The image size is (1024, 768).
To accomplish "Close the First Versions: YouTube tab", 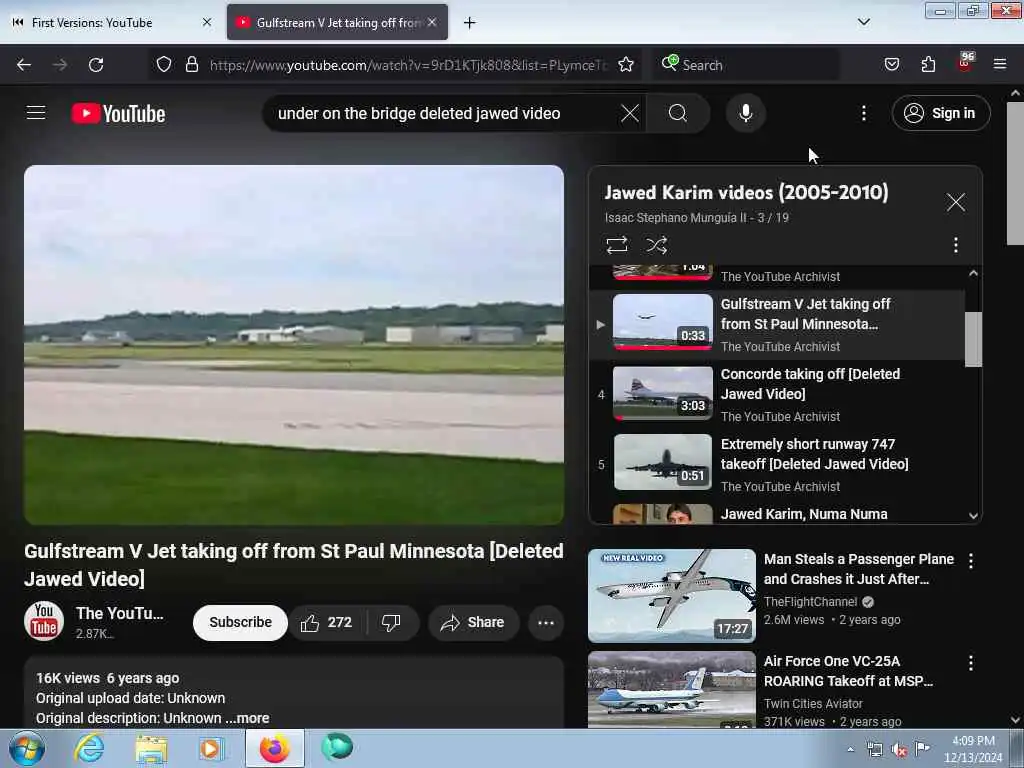I will (x=207, y=23).
